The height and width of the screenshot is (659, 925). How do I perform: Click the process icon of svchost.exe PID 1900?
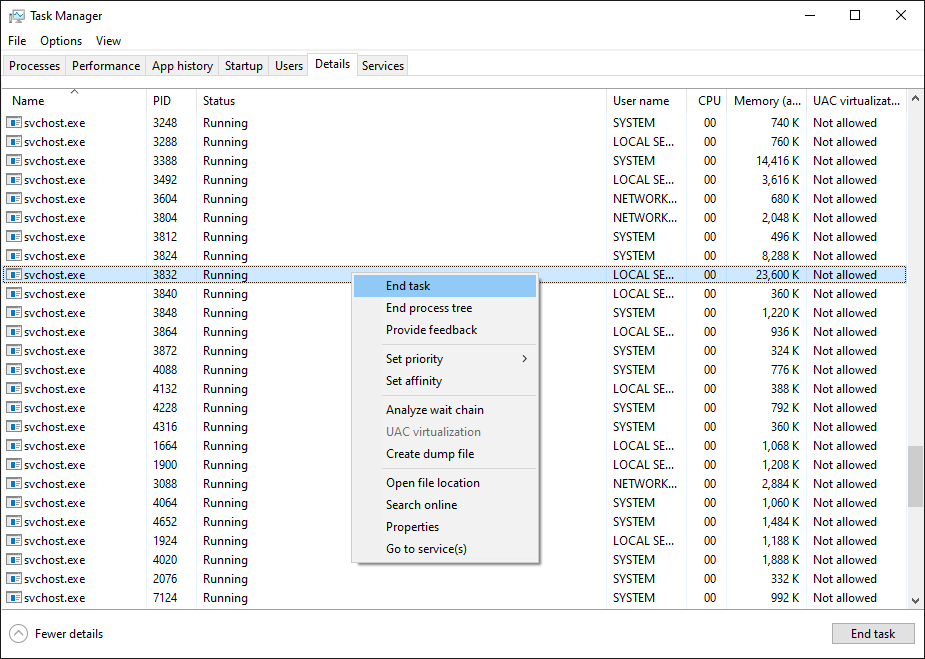(14, 464)
